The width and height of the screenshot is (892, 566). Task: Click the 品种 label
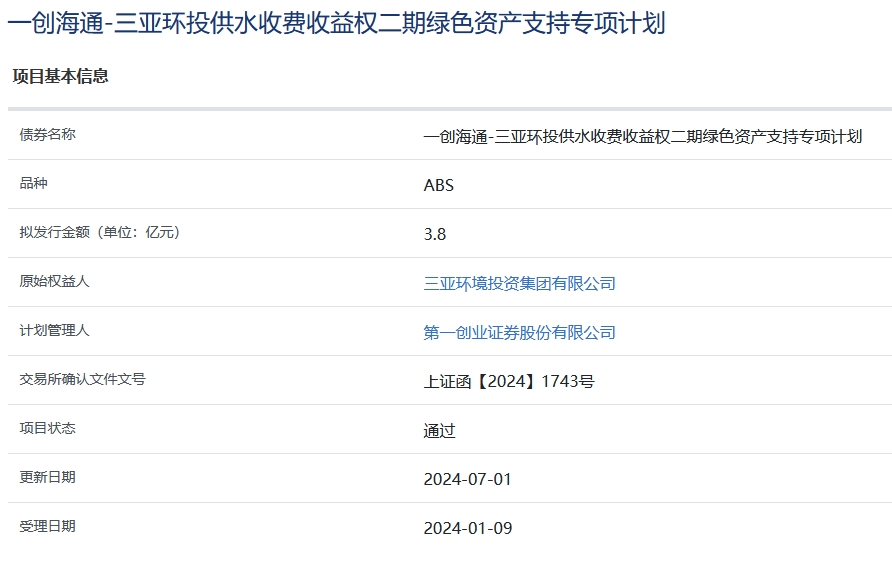click(33, 183)
